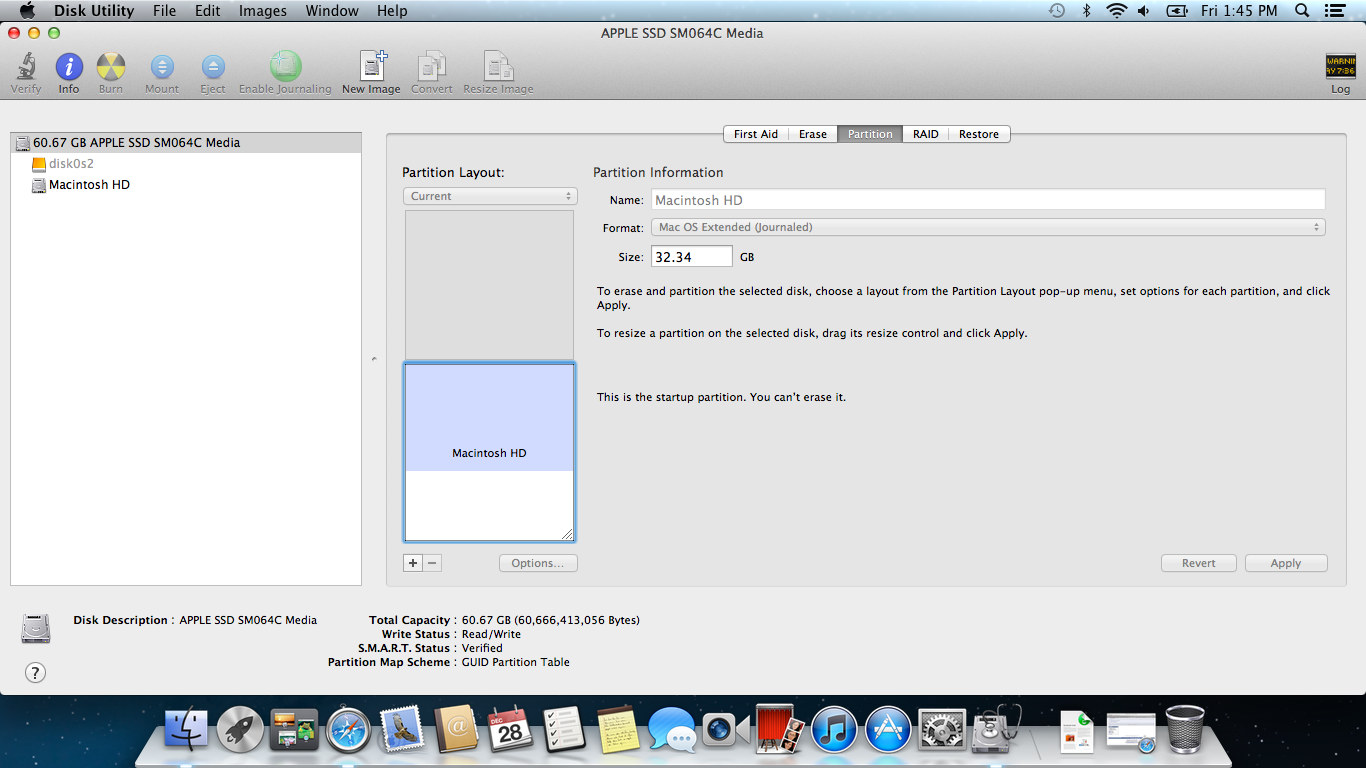Open Calendar from the Dock
The width and height of the screenshot is (1366, 768).
(510, 731)
